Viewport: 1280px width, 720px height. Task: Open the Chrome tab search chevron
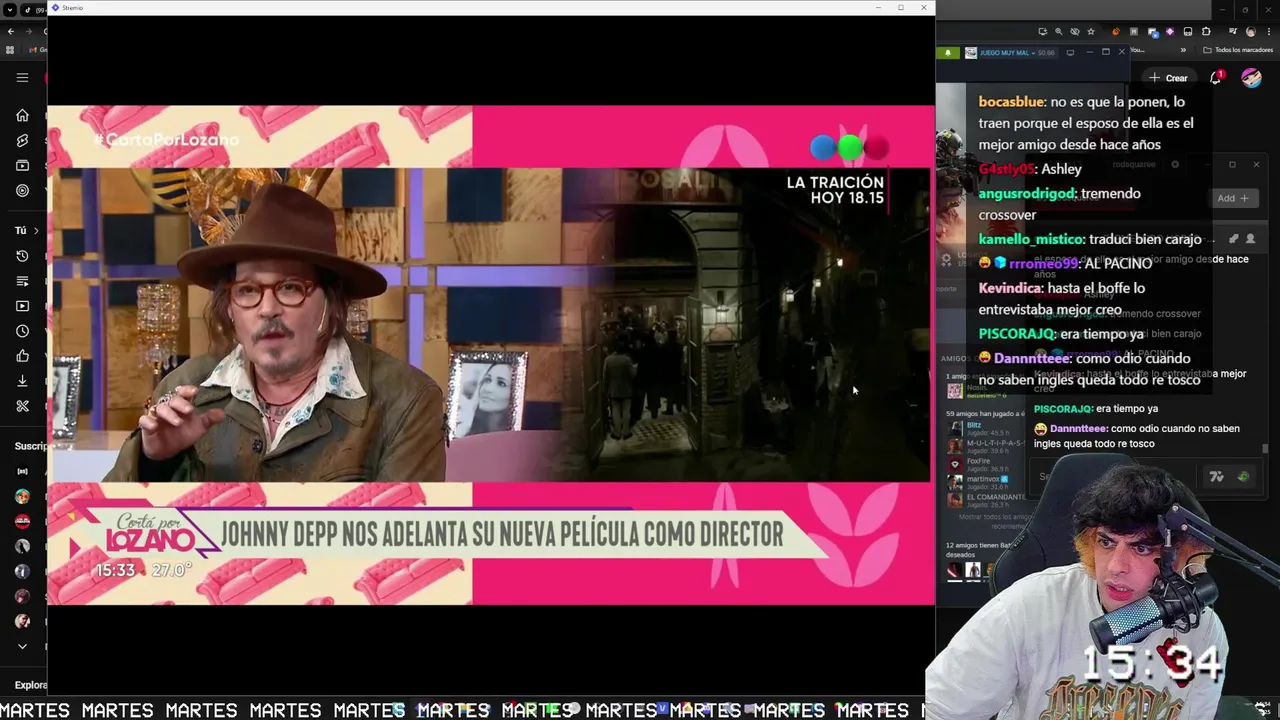10,10
